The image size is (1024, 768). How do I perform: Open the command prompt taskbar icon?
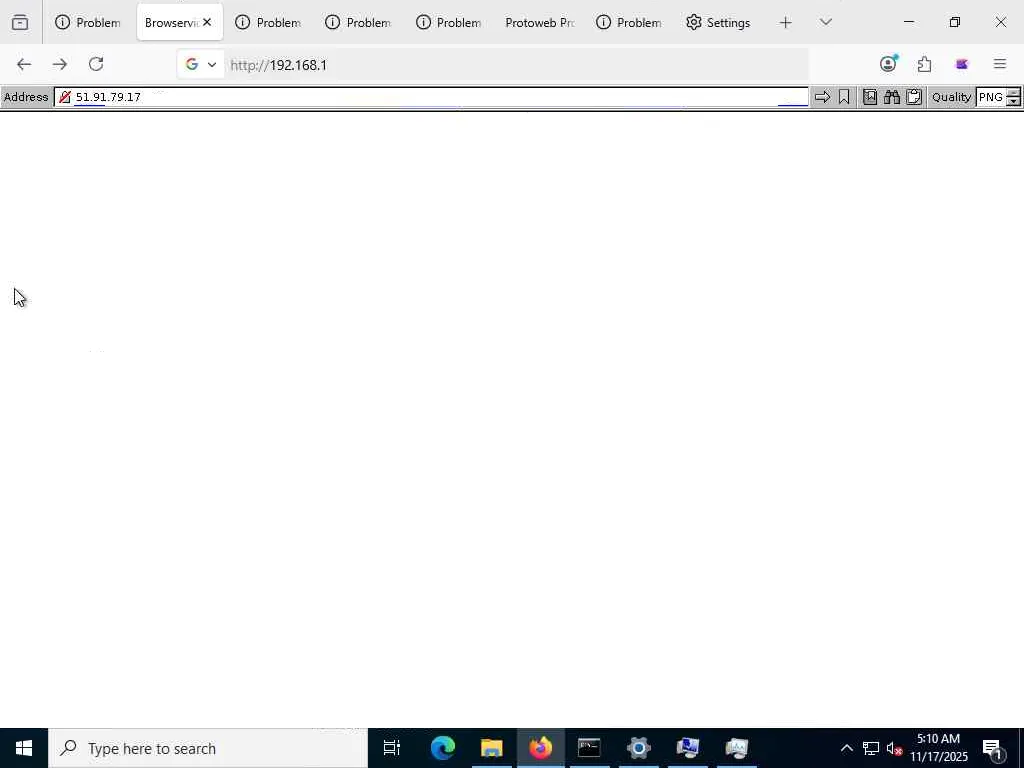589,748
